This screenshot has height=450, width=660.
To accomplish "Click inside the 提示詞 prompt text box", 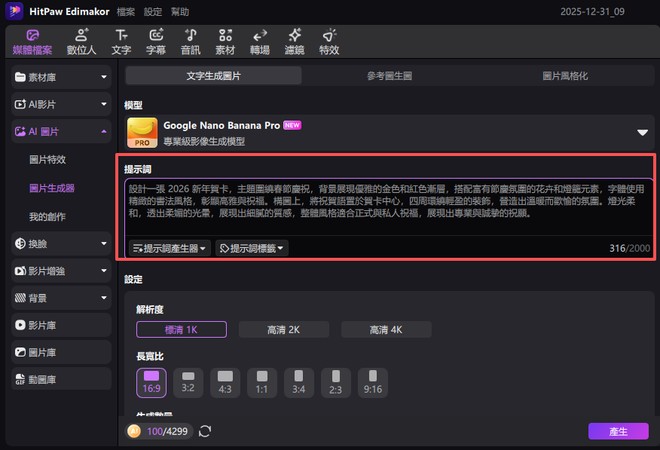I will (389, 207).
